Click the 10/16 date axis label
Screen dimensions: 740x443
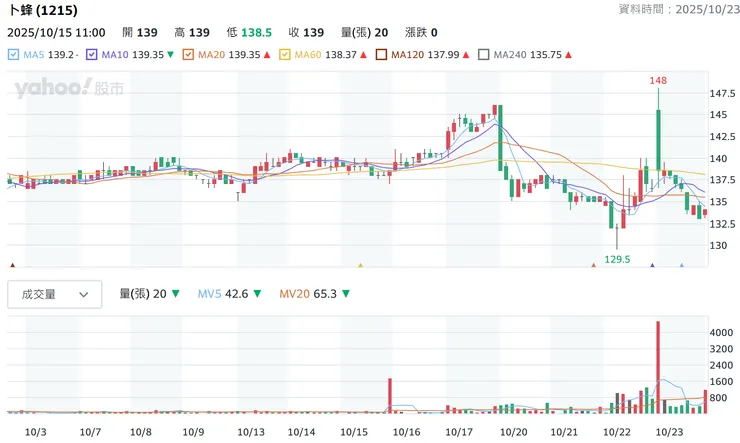pyautogui.click(x=406, y=432)
